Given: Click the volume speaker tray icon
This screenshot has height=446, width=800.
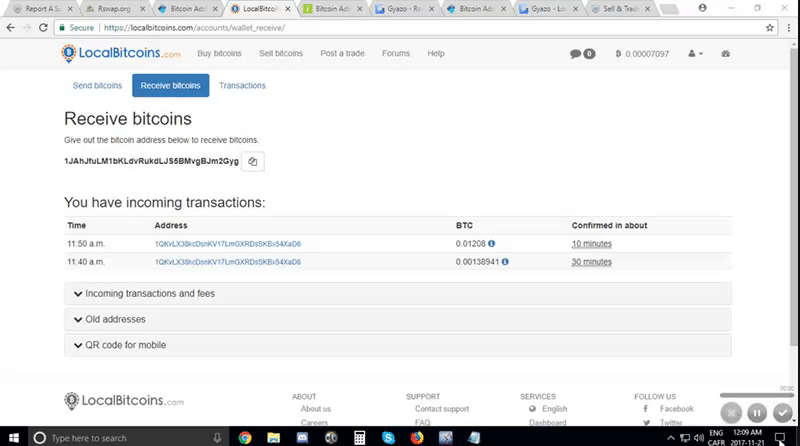Looking at the screenshot, I should point(698,438).
